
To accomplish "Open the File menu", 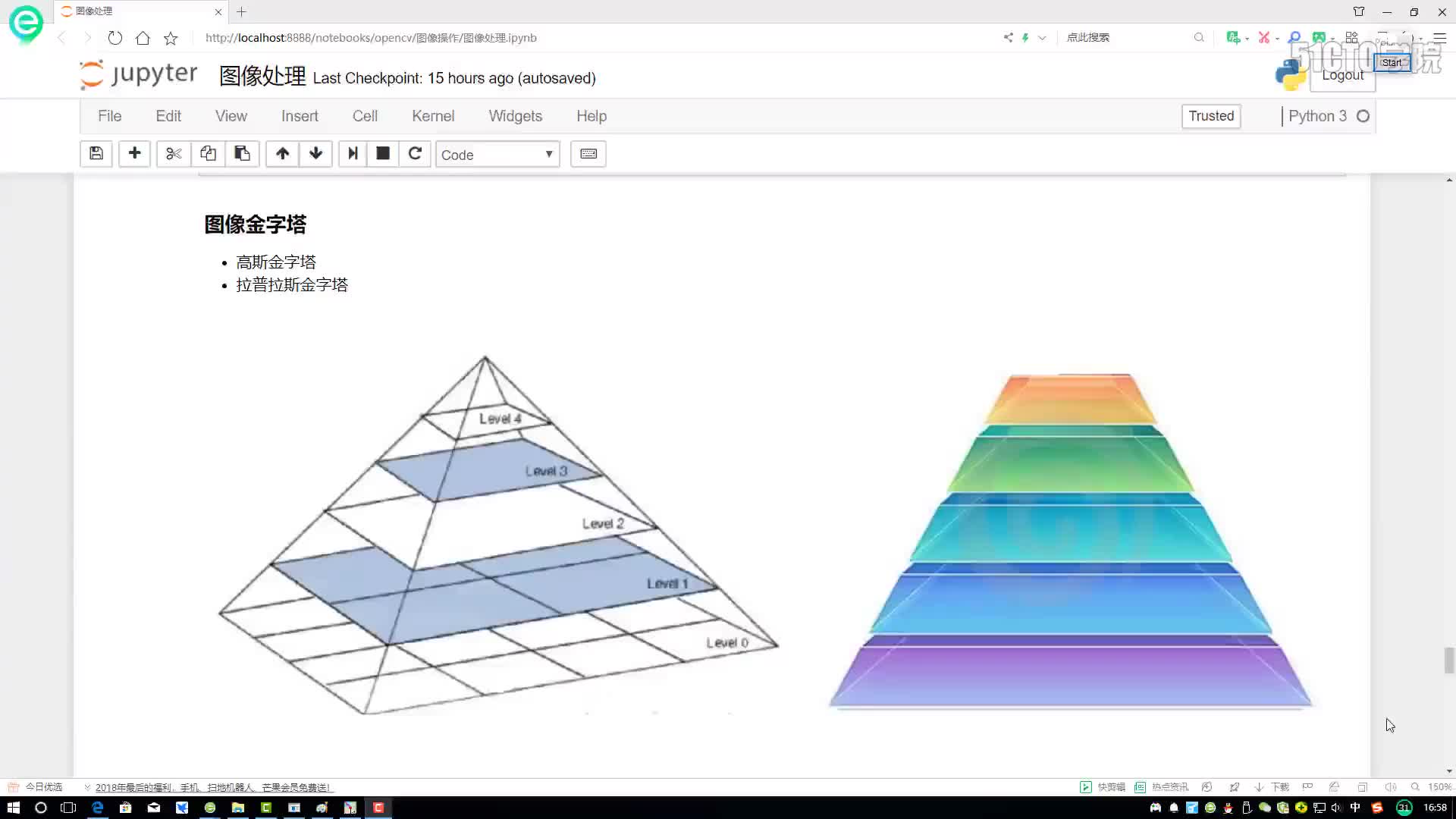I will coord(109,116).
